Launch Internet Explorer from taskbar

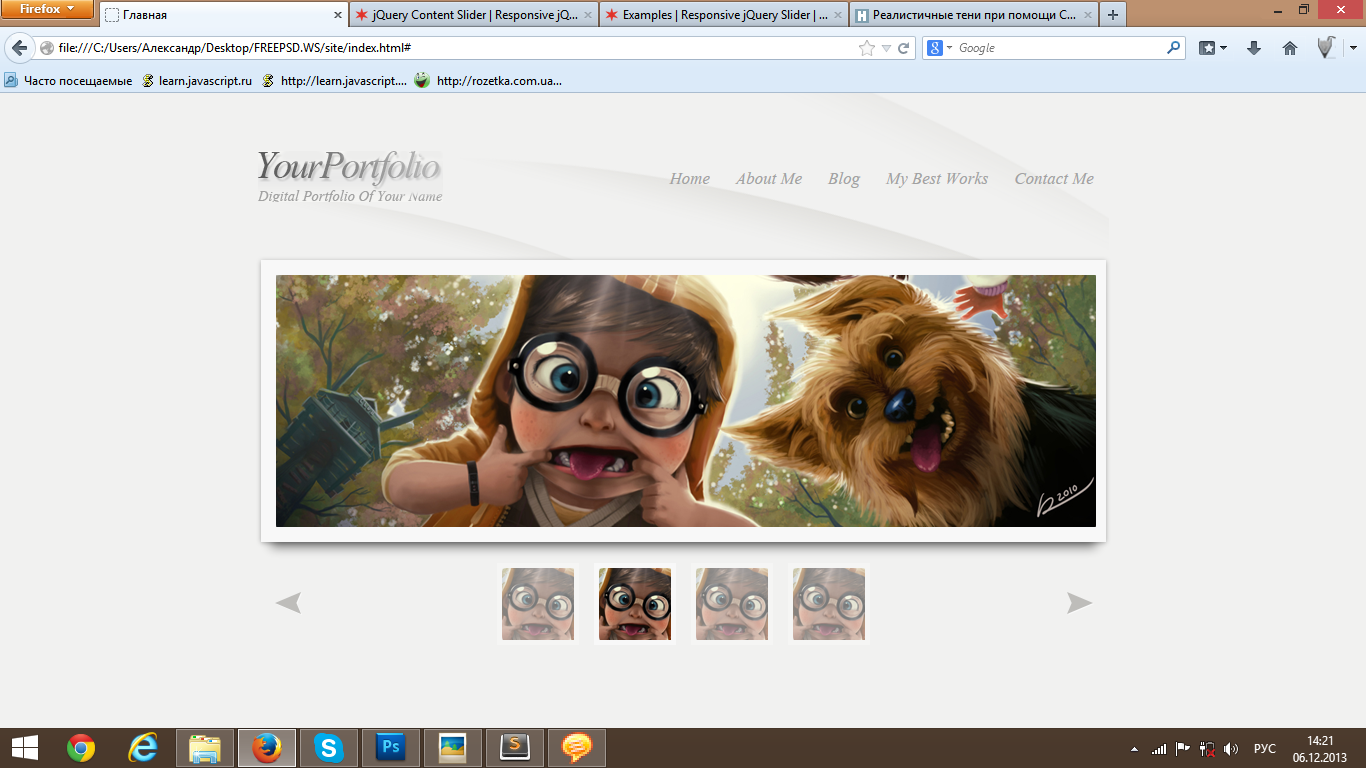point(143,748)
